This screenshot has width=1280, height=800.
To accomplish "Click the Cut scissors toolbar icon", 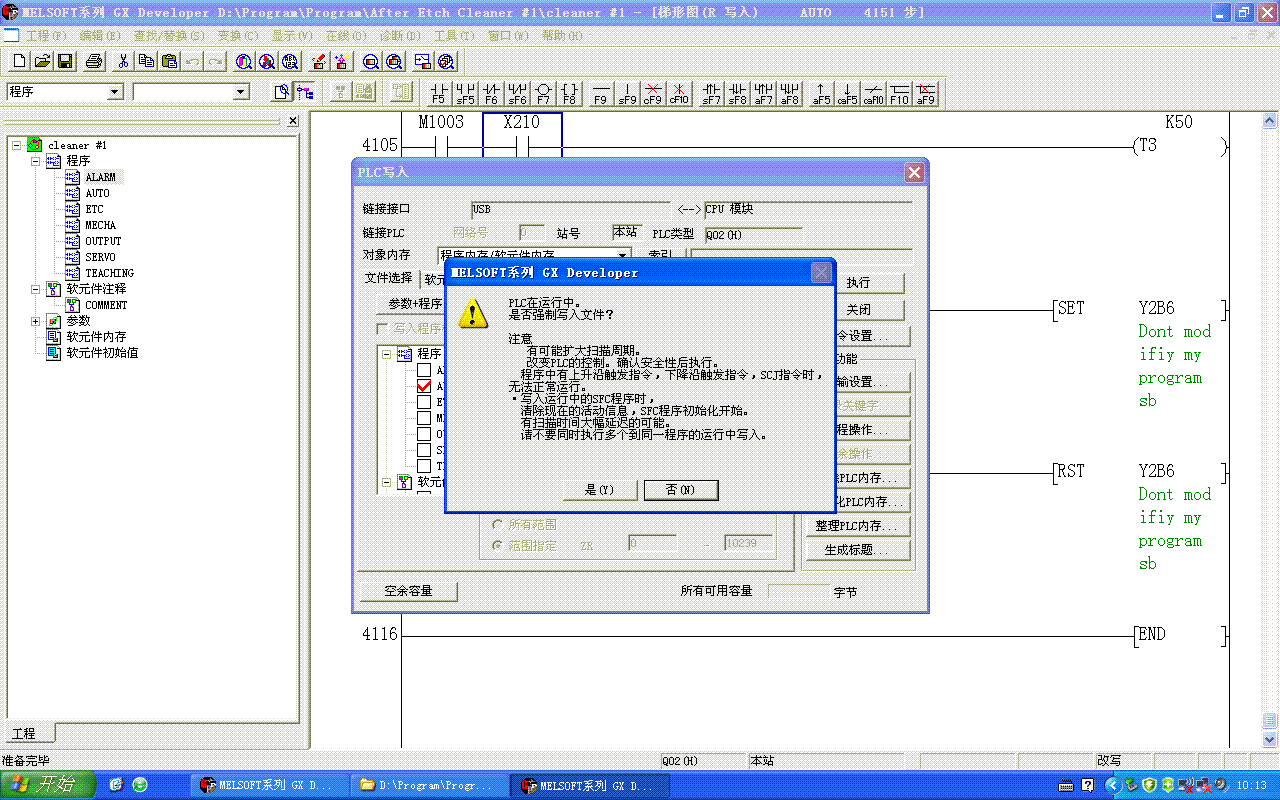I will tap(123, 61).
